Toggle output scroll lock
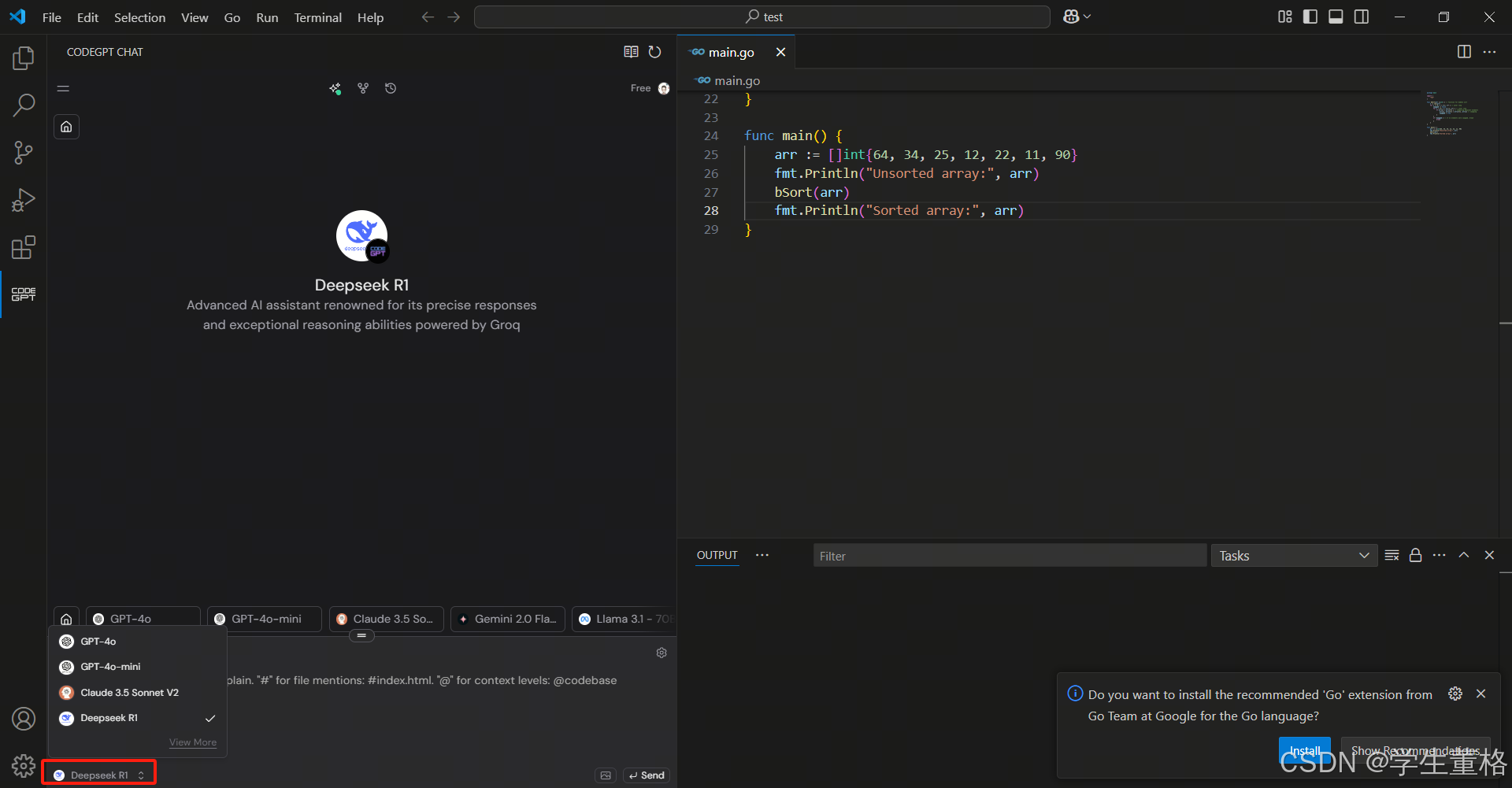 pos(1415,555)
